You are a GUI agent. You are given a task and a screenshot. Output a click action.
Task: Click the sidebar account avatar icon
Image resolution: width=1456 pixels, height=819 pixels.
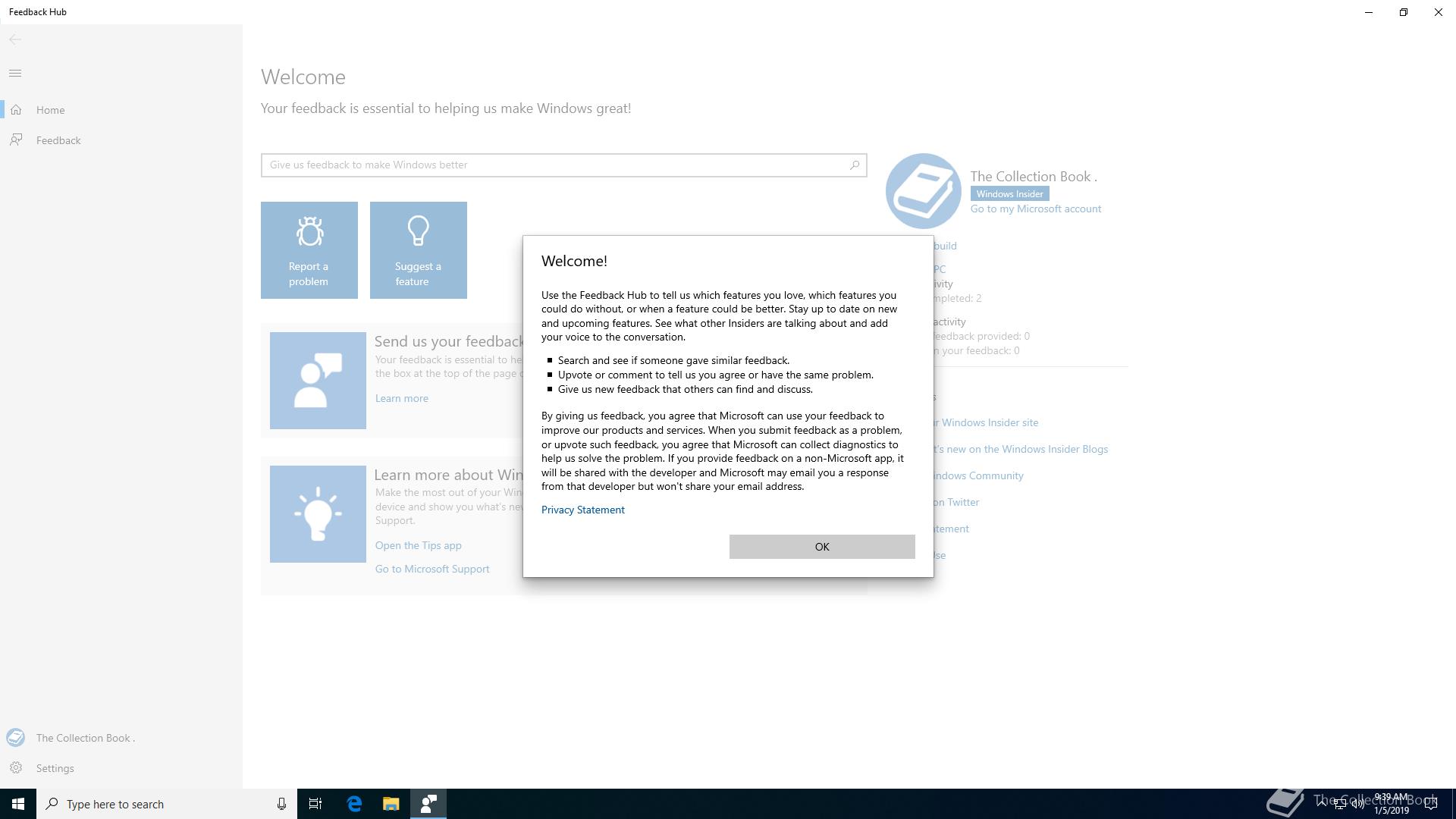(16, 738)
